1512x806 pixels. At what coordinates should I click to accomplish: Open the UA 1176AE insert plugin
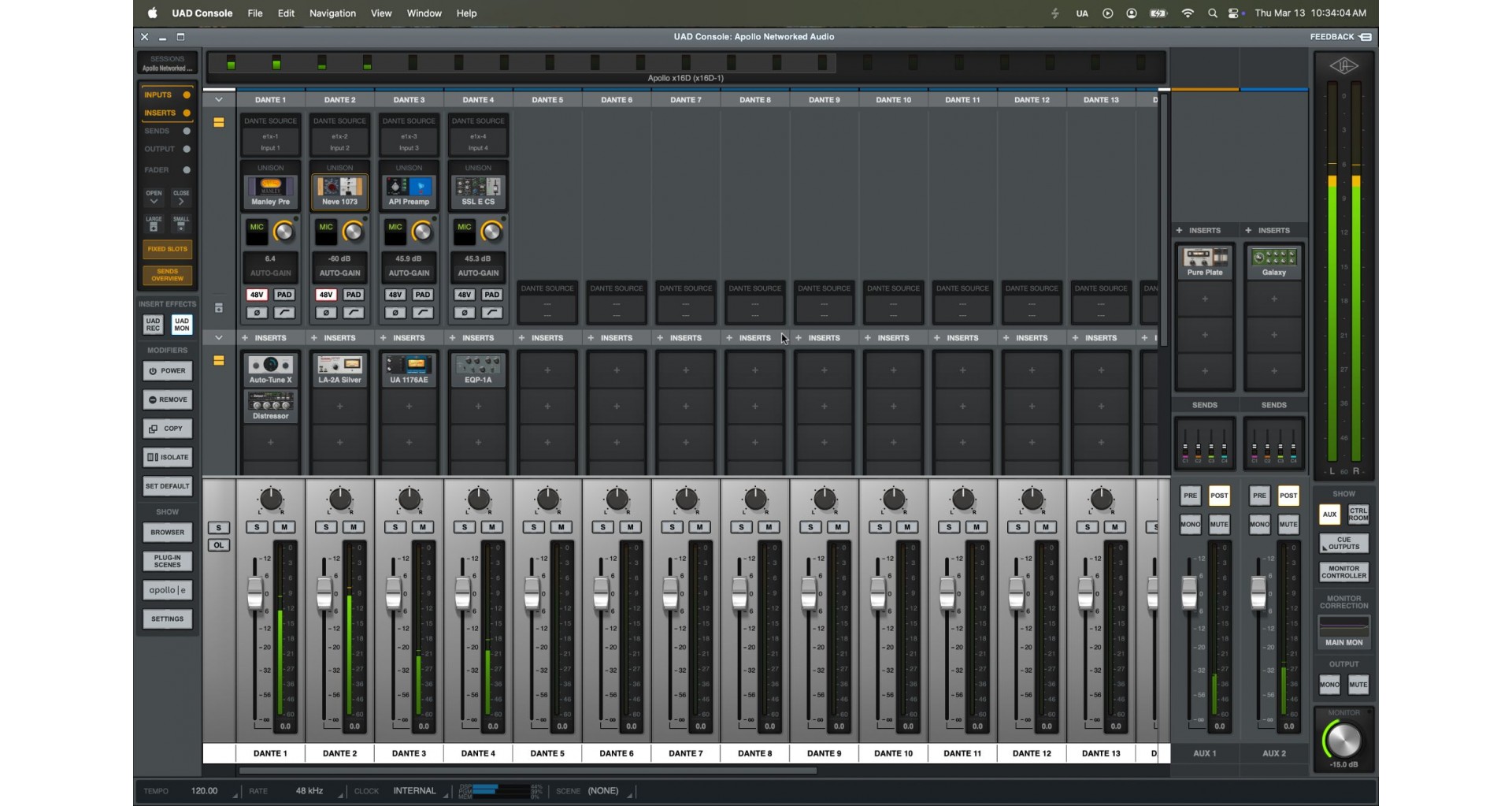pos(409,370)
